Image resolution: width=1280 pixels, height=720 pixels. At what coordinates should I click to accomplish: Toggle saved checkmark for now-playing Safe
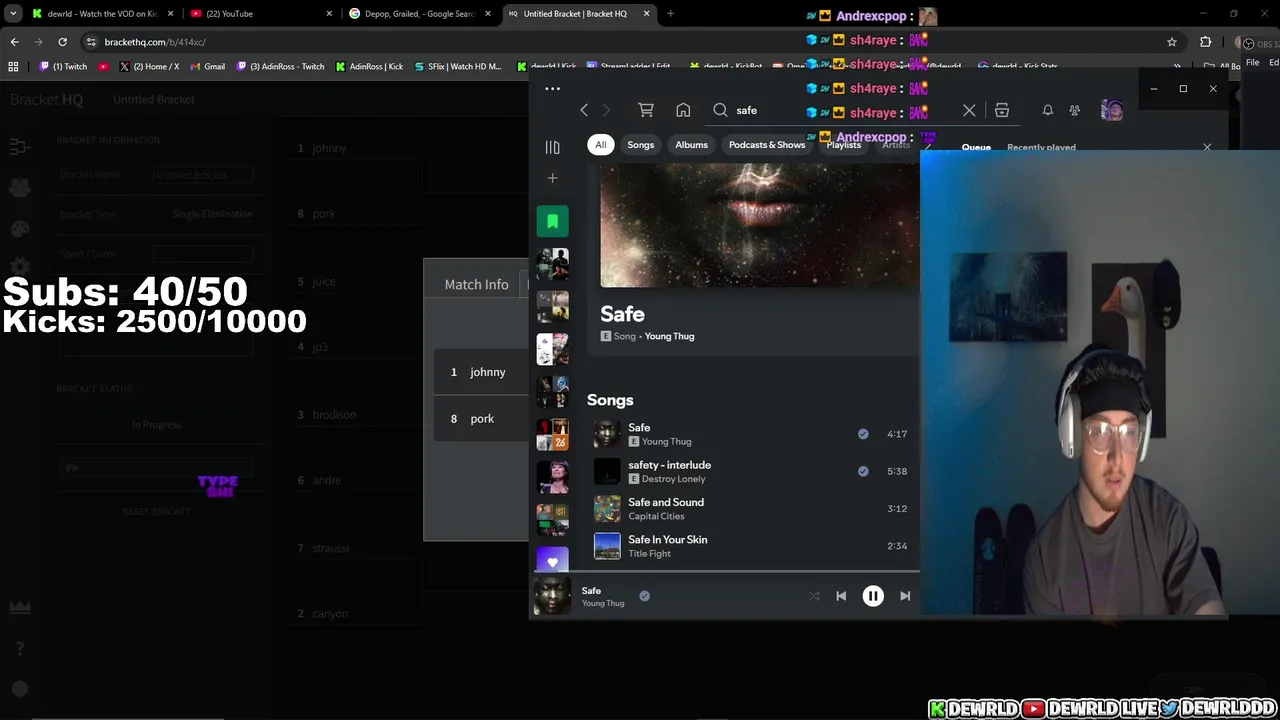point(644,596)
